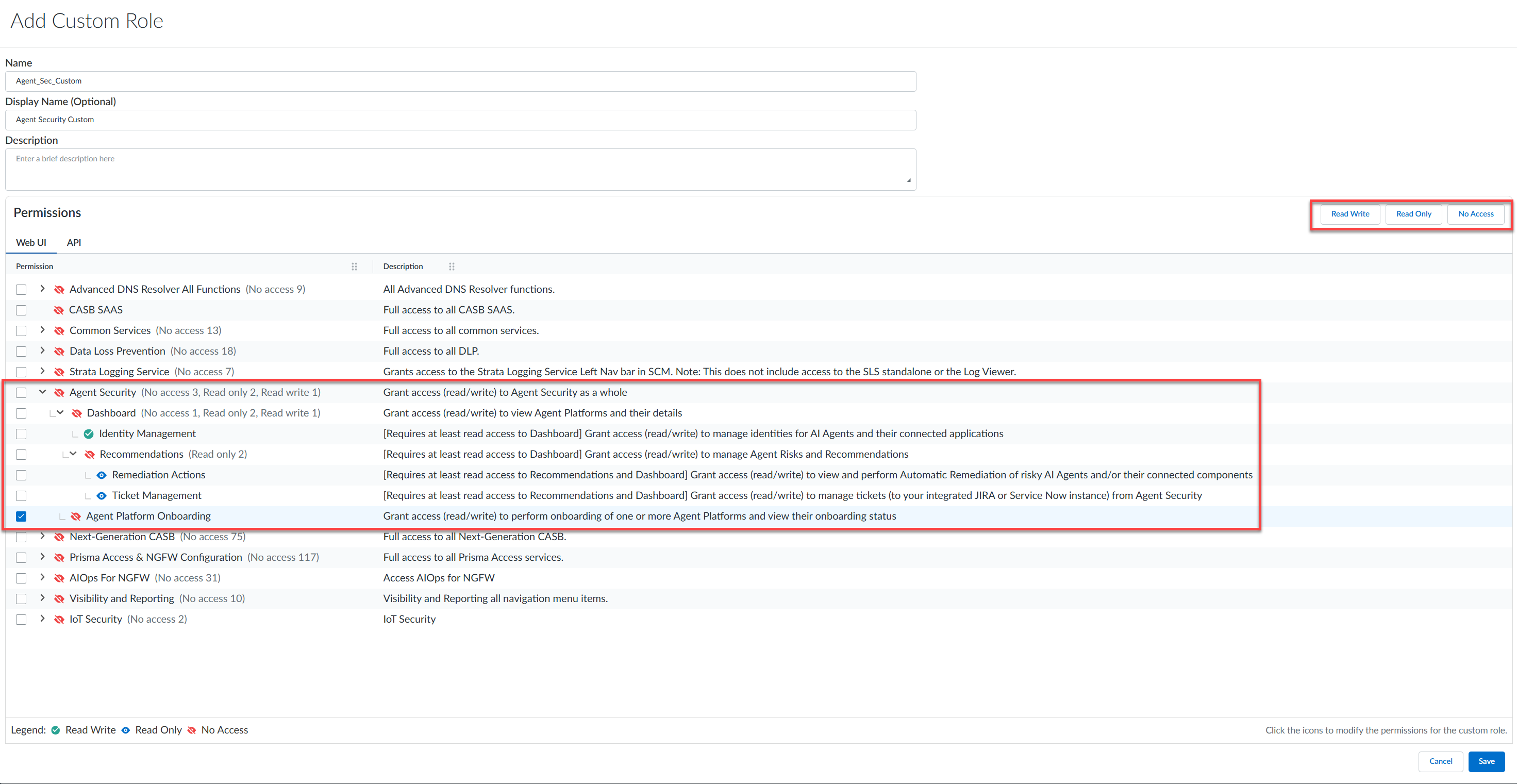
Task: Click the Remediation Actions read-only eye icon
Action: [102, 475]
